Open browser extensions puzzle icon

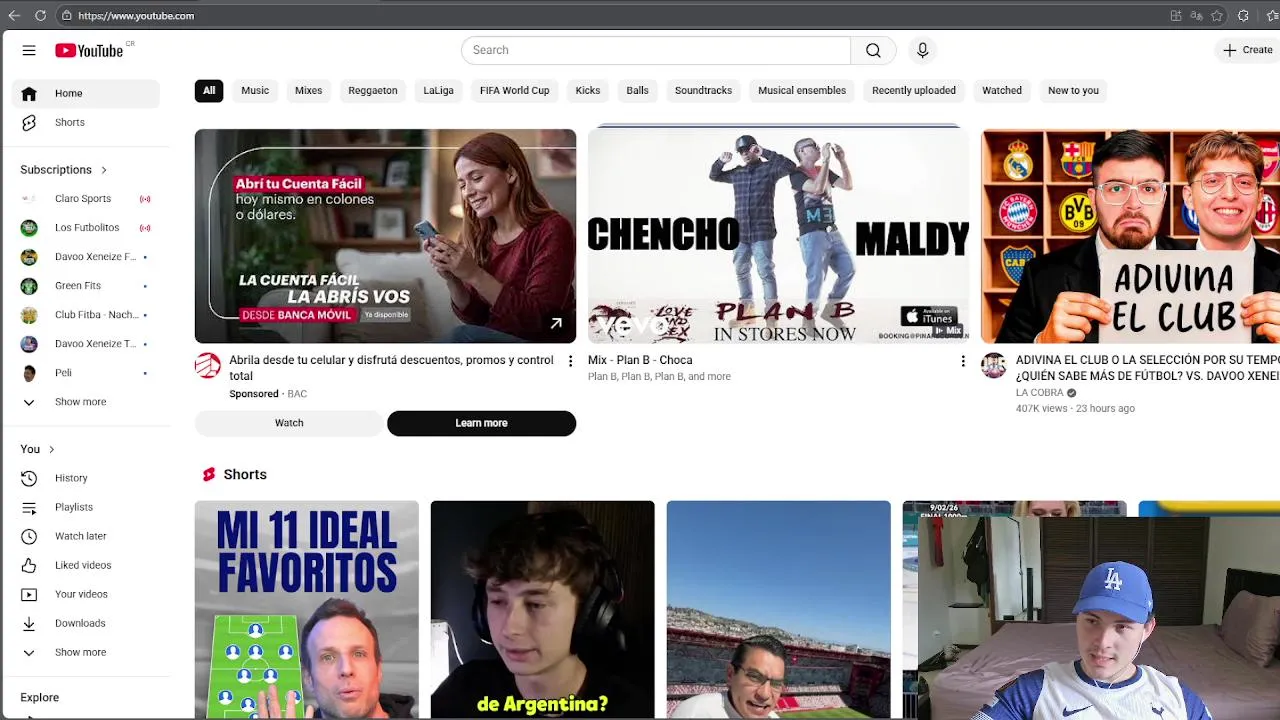[1243, 15]
